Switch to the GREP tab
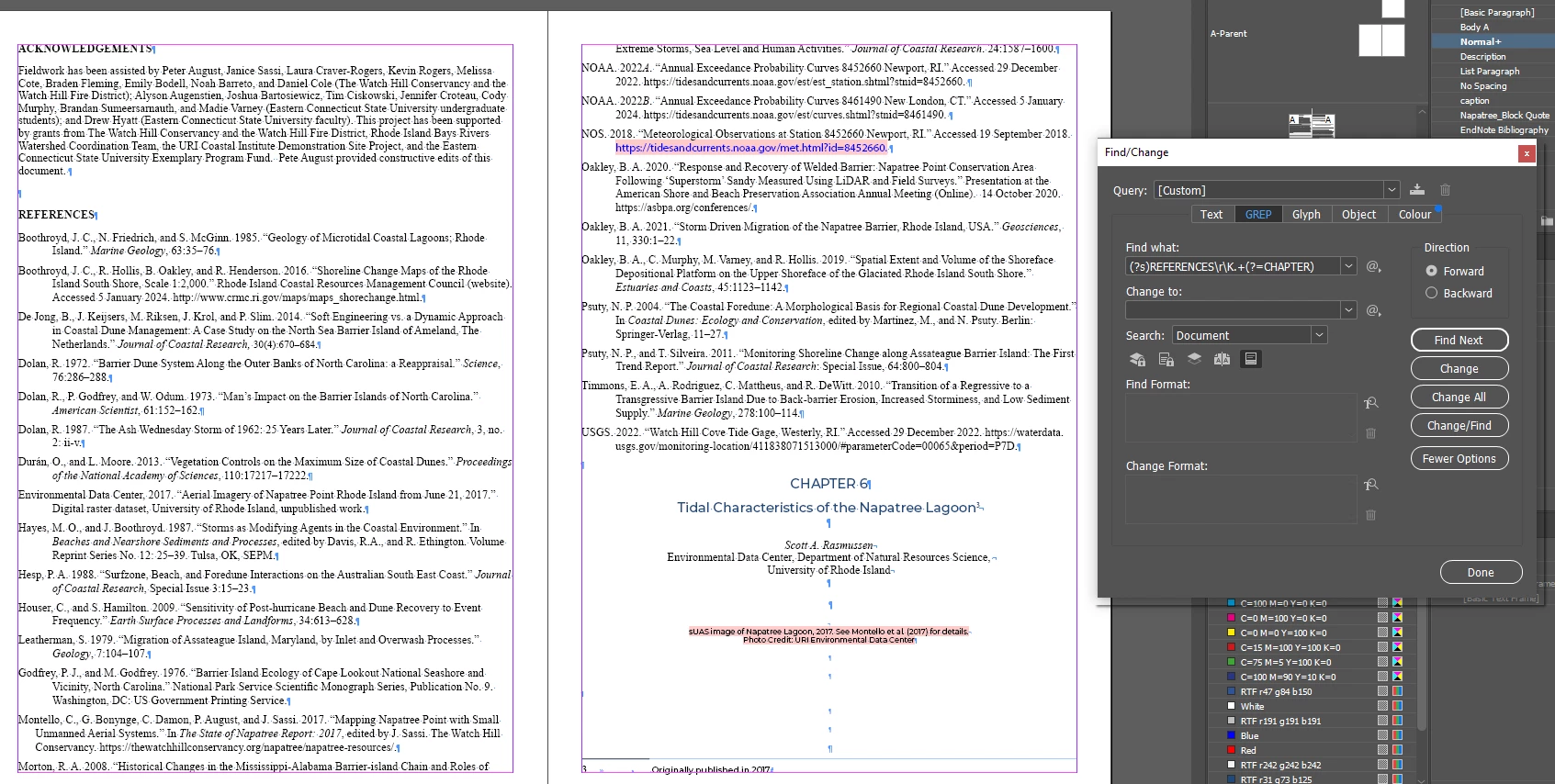 pyautogui.click(x=1258, y=214)
